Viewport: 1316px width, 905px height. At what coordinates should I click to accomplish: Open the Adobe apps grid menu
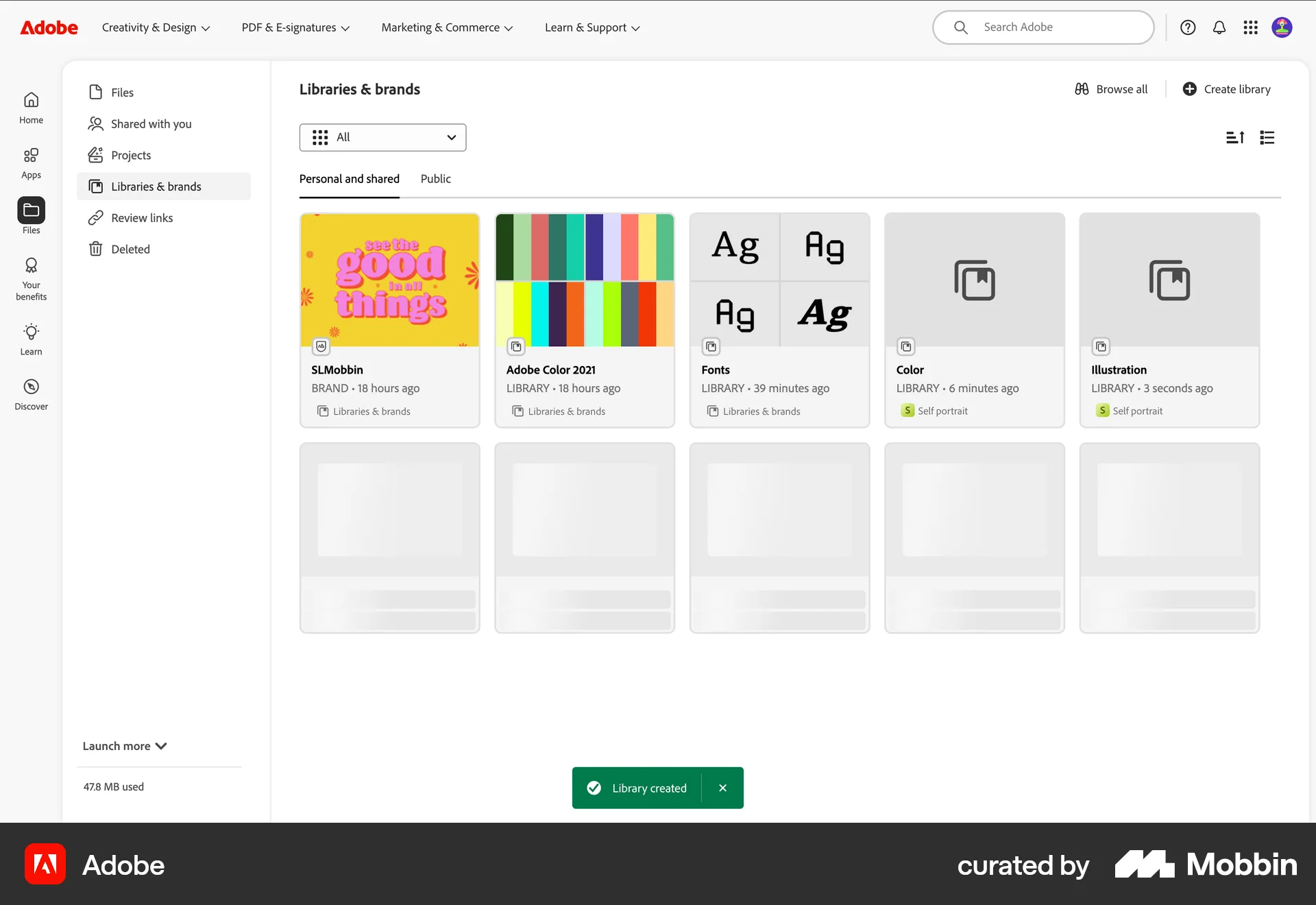click(1250, 27)
